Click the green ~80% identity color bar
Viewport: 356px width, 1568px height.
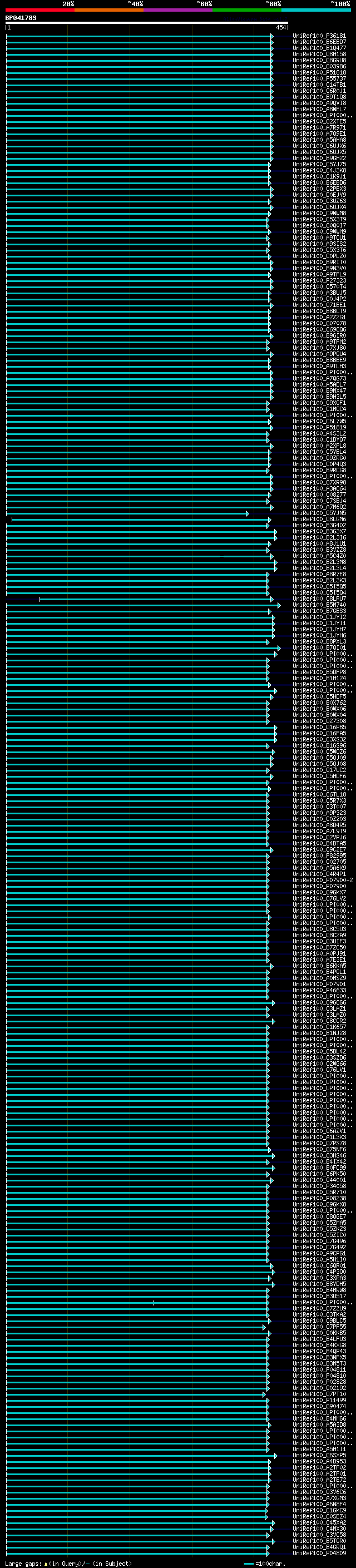coord(246,10)
